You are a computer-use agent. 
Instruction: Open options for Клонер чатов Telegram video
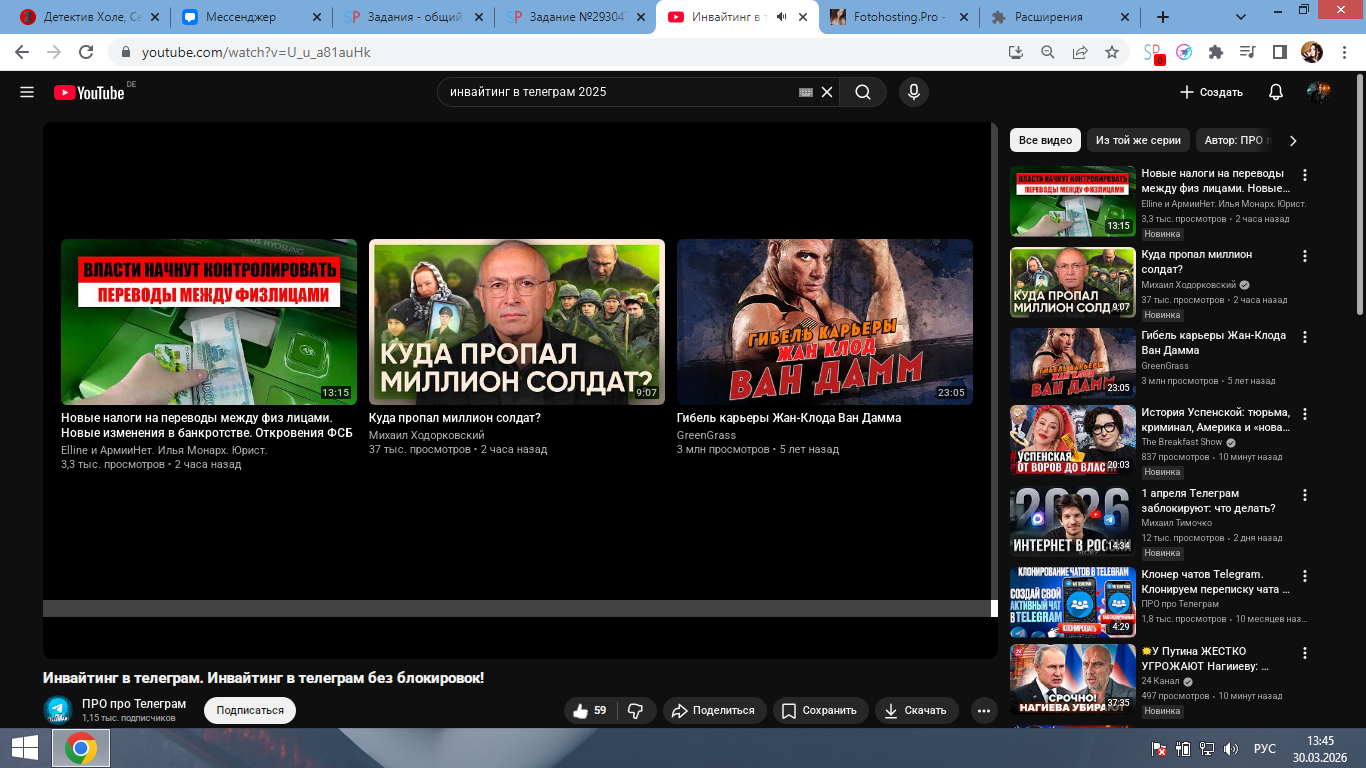pyautogui.click(x=1304, y=576)
